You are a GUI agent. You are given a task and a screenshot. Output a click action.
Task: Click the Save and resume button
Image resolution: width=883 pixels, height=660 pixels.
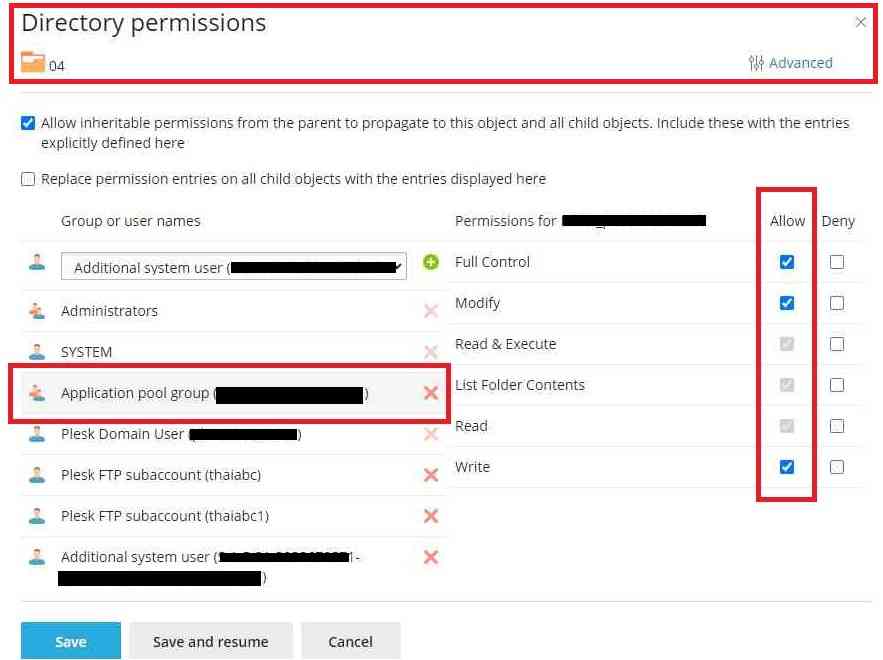210,642
